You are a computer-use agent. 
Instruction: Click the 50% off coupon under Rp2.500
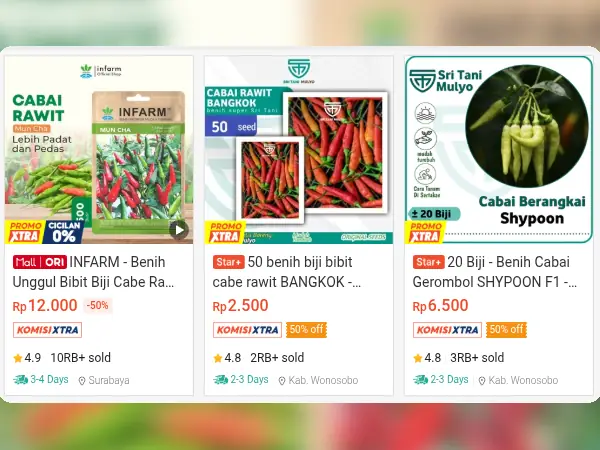pyautogui.click(x=306, y=330)
